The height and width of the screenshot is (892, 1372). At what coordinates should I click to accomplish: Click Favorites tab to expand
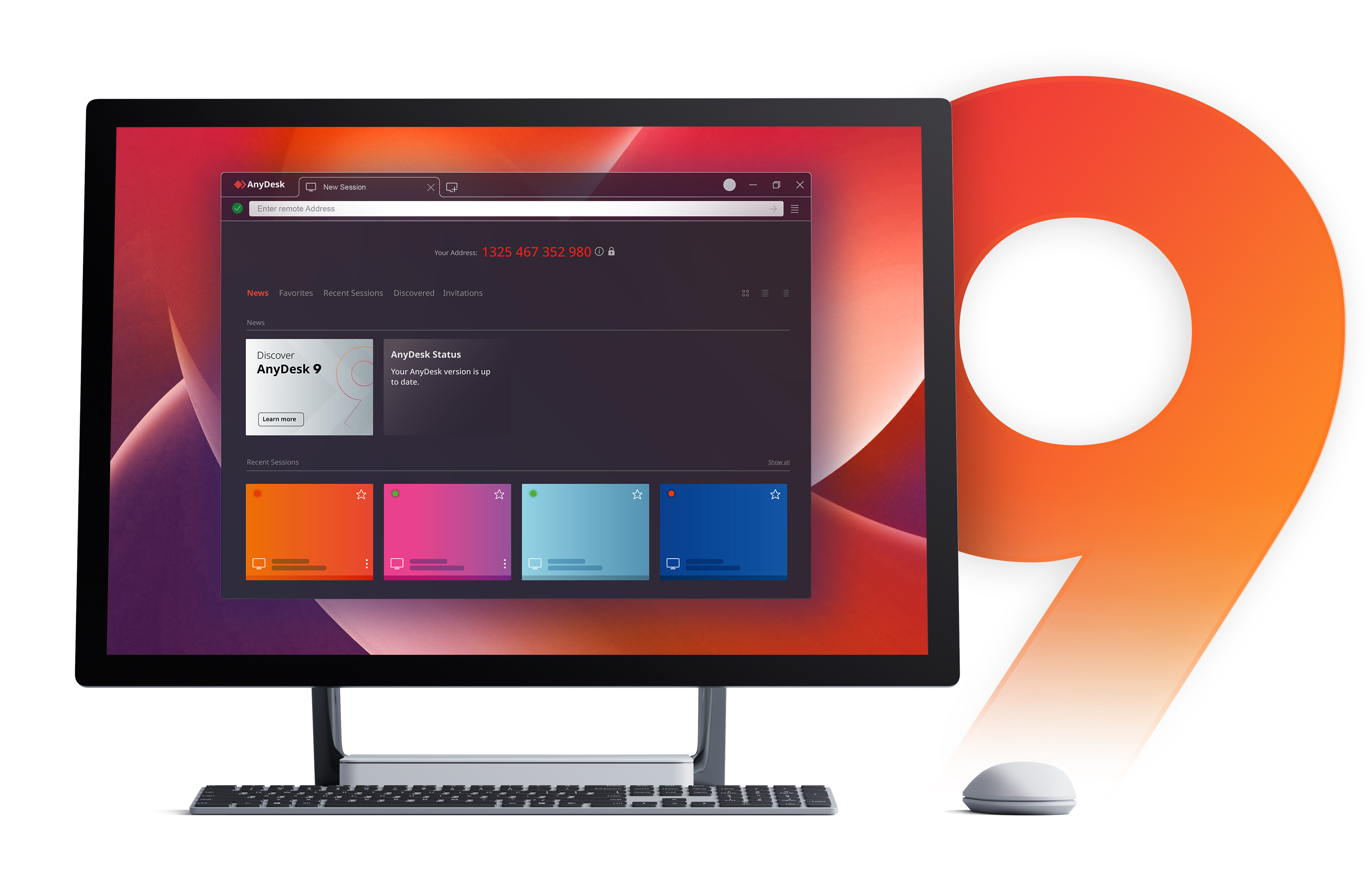[x=296, y=292]
